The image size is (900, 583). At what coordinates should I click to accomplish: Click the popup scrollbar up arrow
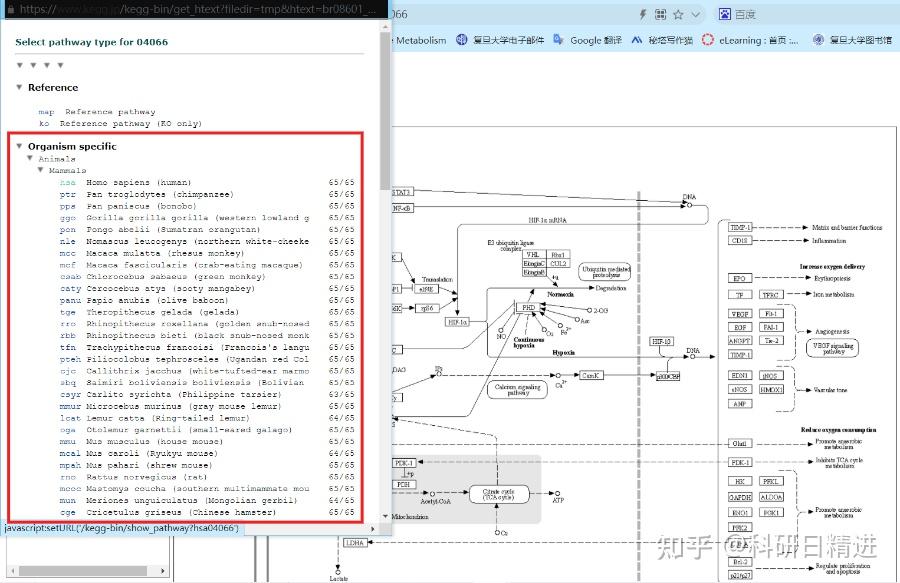point(385,26)
